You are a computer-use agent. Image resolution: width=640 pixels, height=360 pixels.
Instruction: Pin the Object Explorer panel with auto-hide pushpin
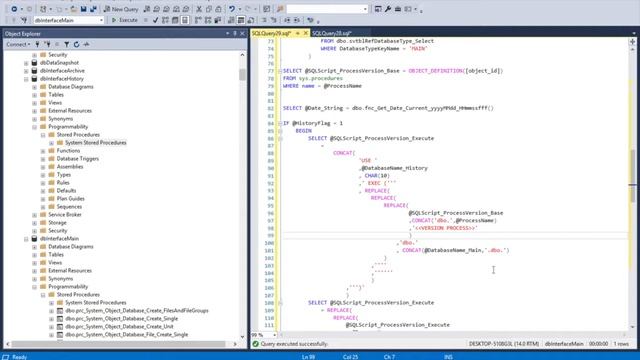235,33
